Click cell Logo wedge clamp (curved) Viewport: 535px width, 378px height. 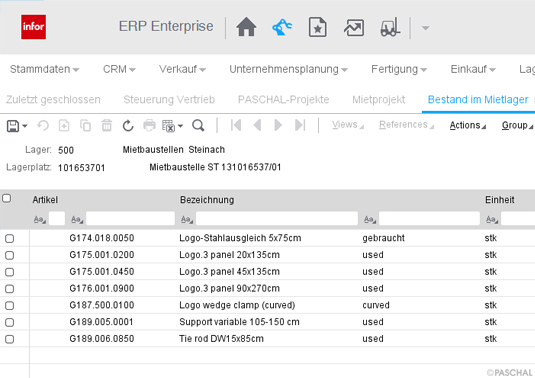[237, 305]
